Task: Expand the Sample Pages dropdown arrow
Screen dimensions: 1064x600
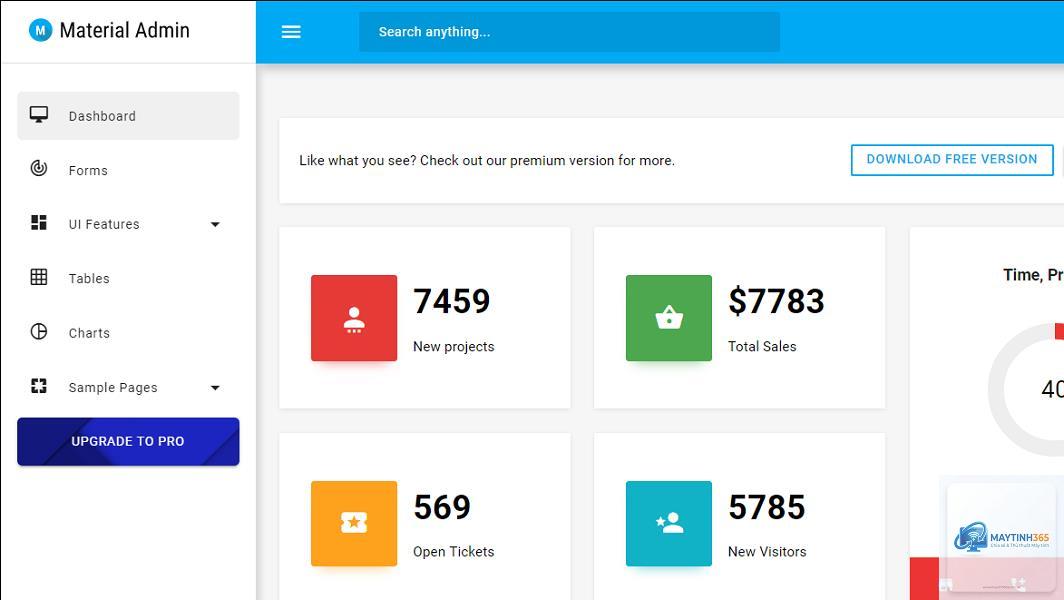Action: pos(215,388)
